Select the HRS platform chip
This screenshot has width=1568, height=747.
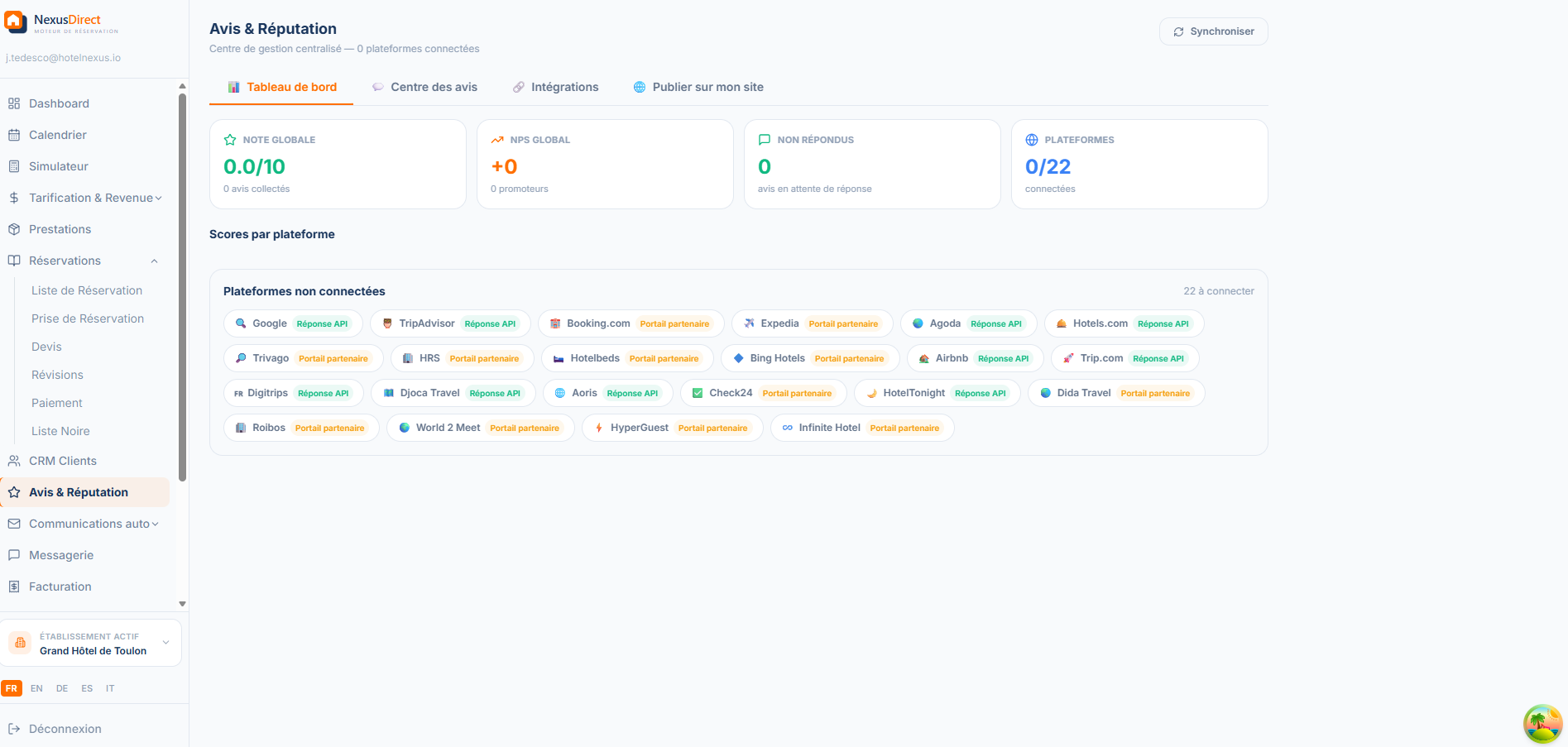pyautogui.click(x=462, y=358)
